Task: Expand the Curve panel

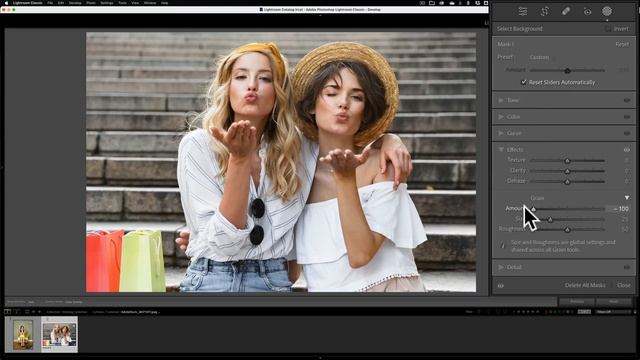Action: pyautogui.click(x=501, y=133)
